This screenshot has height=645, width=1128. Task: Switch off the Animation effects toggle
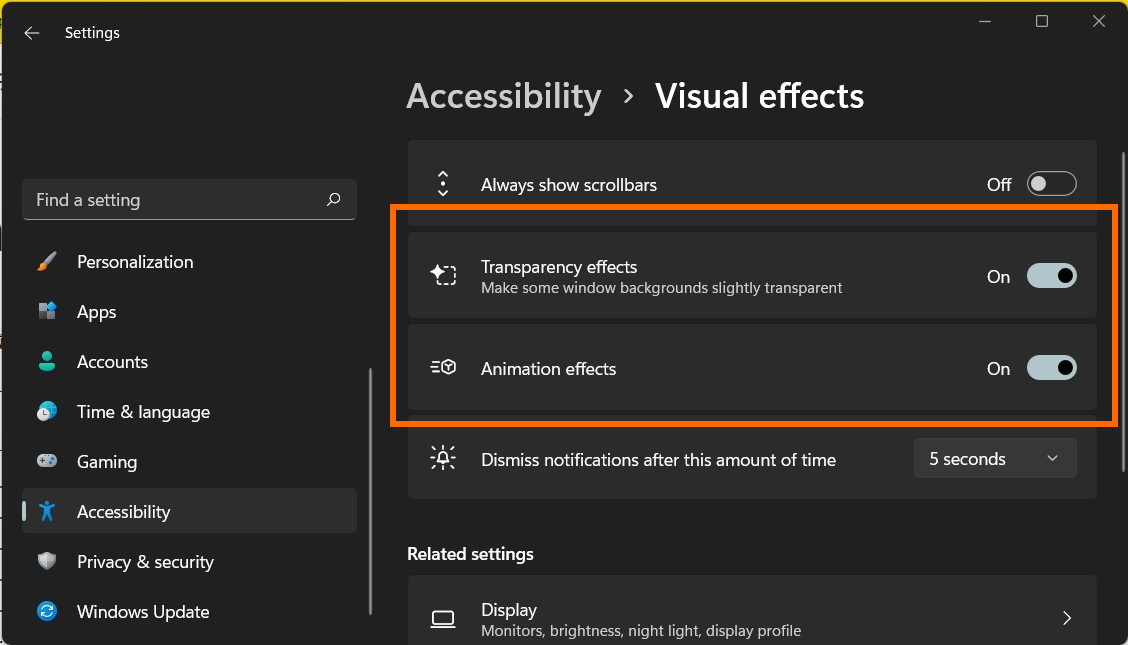1051,368
